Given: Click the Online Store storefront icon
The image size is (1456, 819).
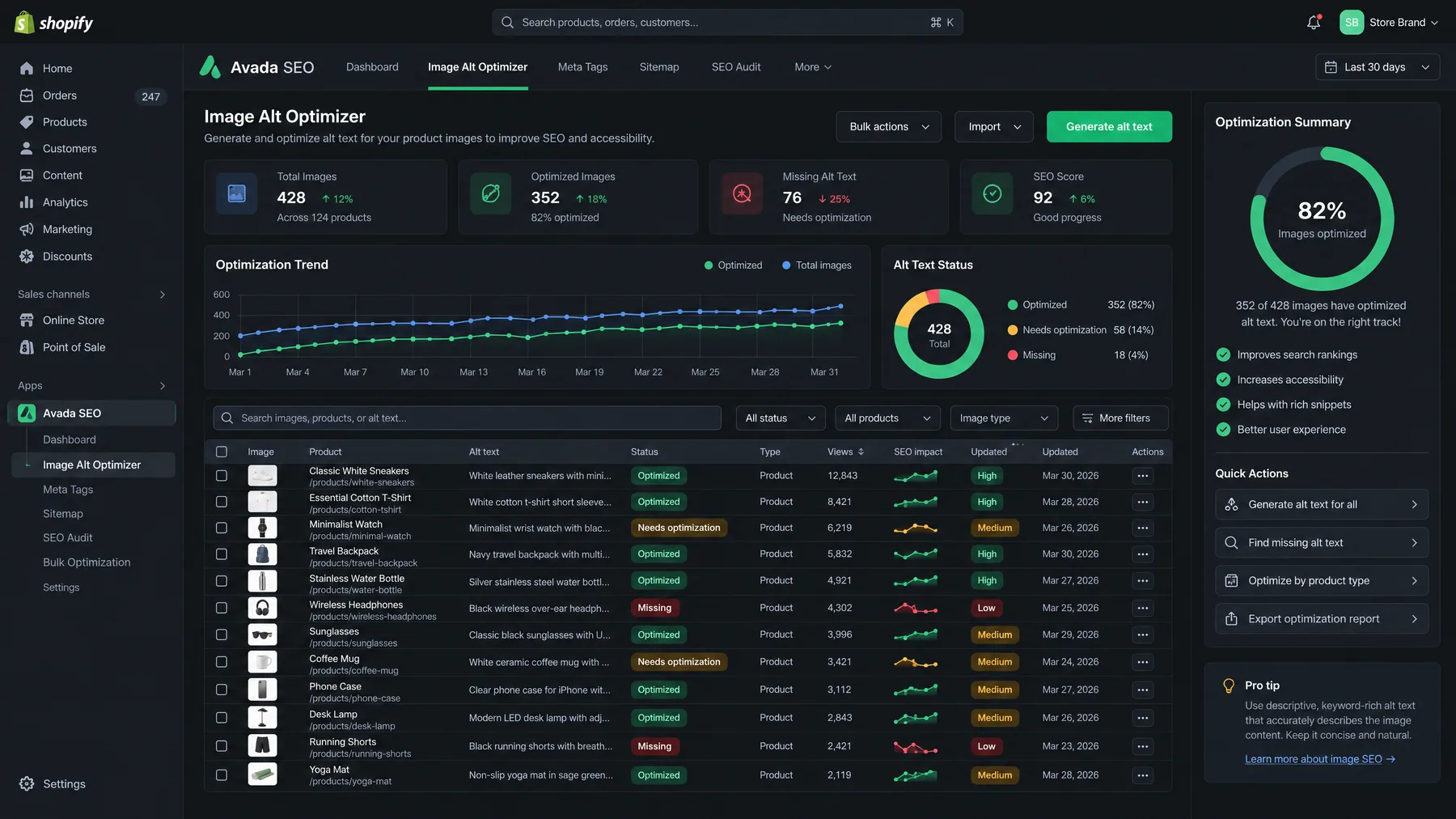Looking at the screenshot, I should (27, 320).
